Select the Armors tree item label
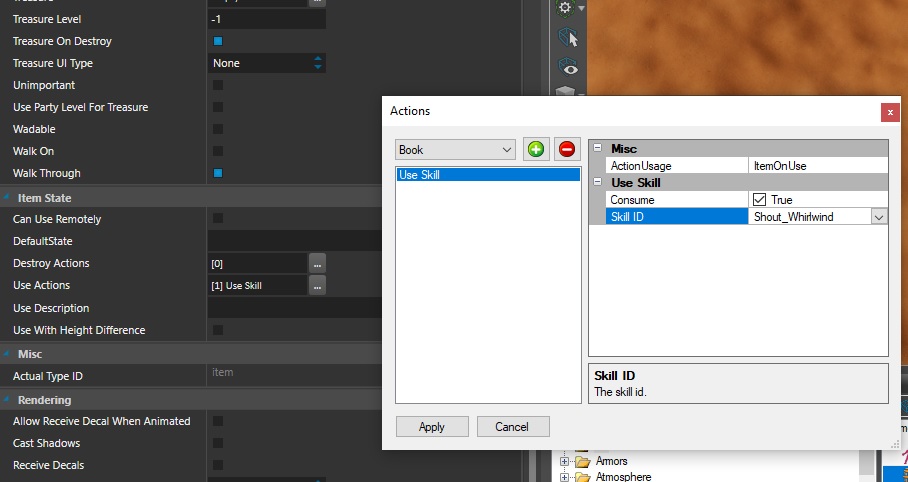Image resolution: width=908 pixels, height=482 pixels. coord(612,462)
